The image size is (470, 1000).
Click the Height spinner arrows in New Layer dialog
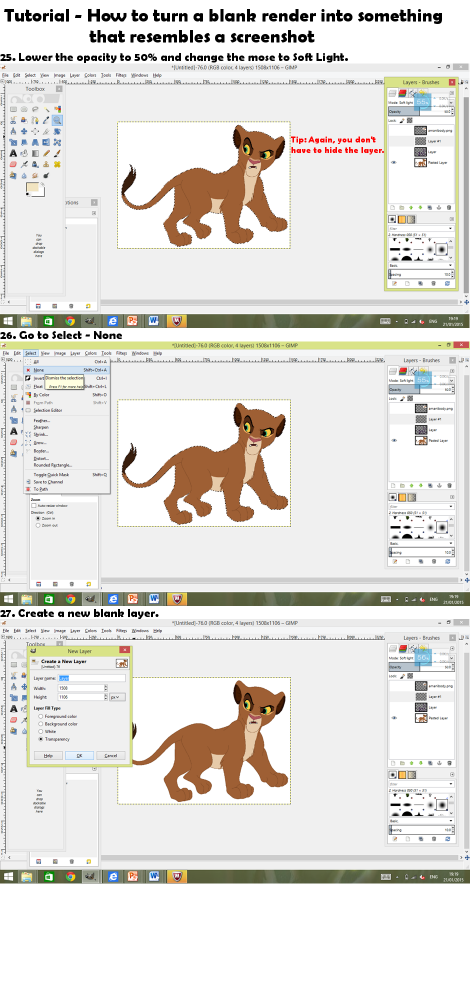click(106, 697)
